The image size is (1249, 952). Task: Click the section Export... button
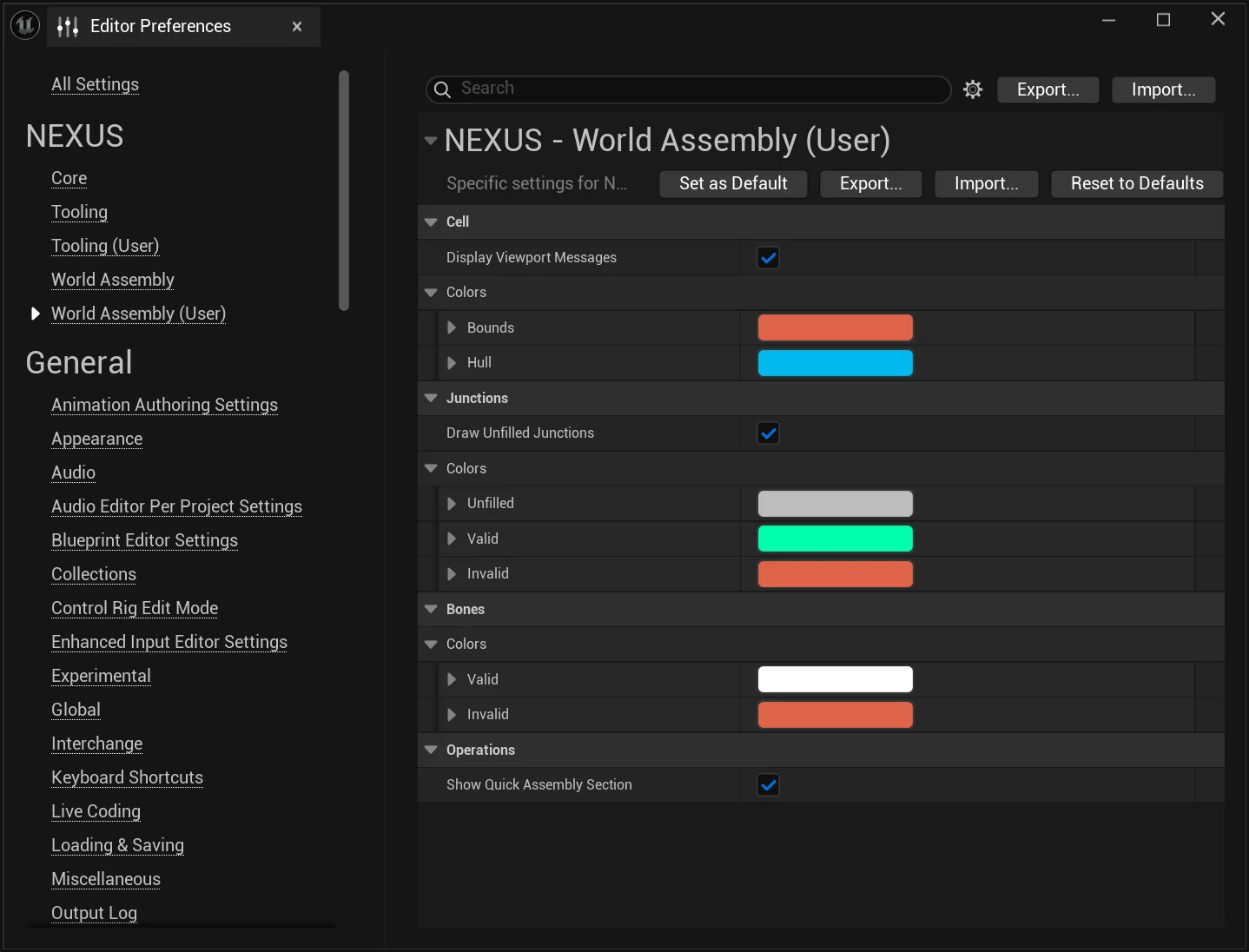(871, 183)
